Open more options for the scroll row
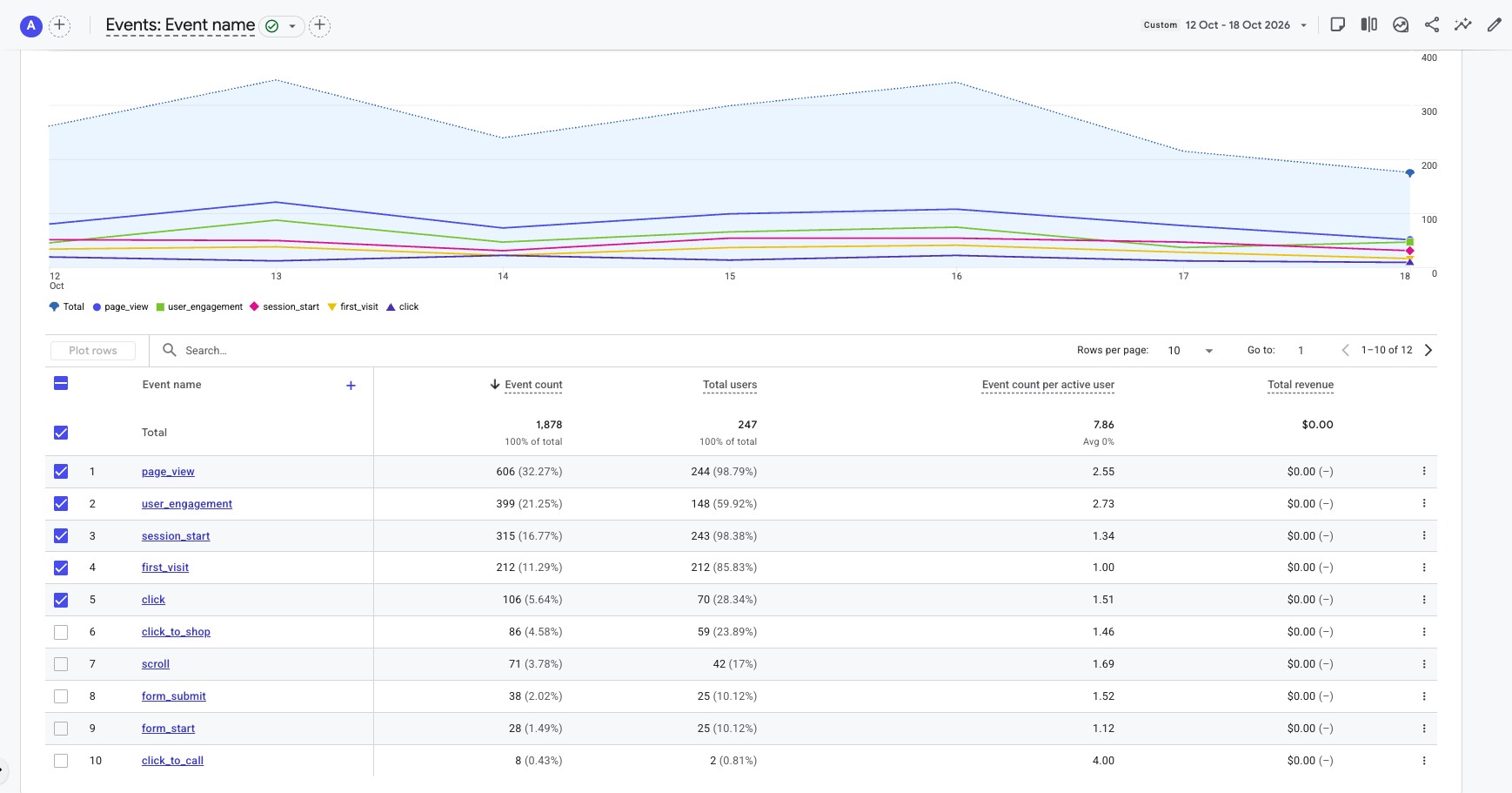Screen dimensions: 1512x793 tap(1424, 664)
